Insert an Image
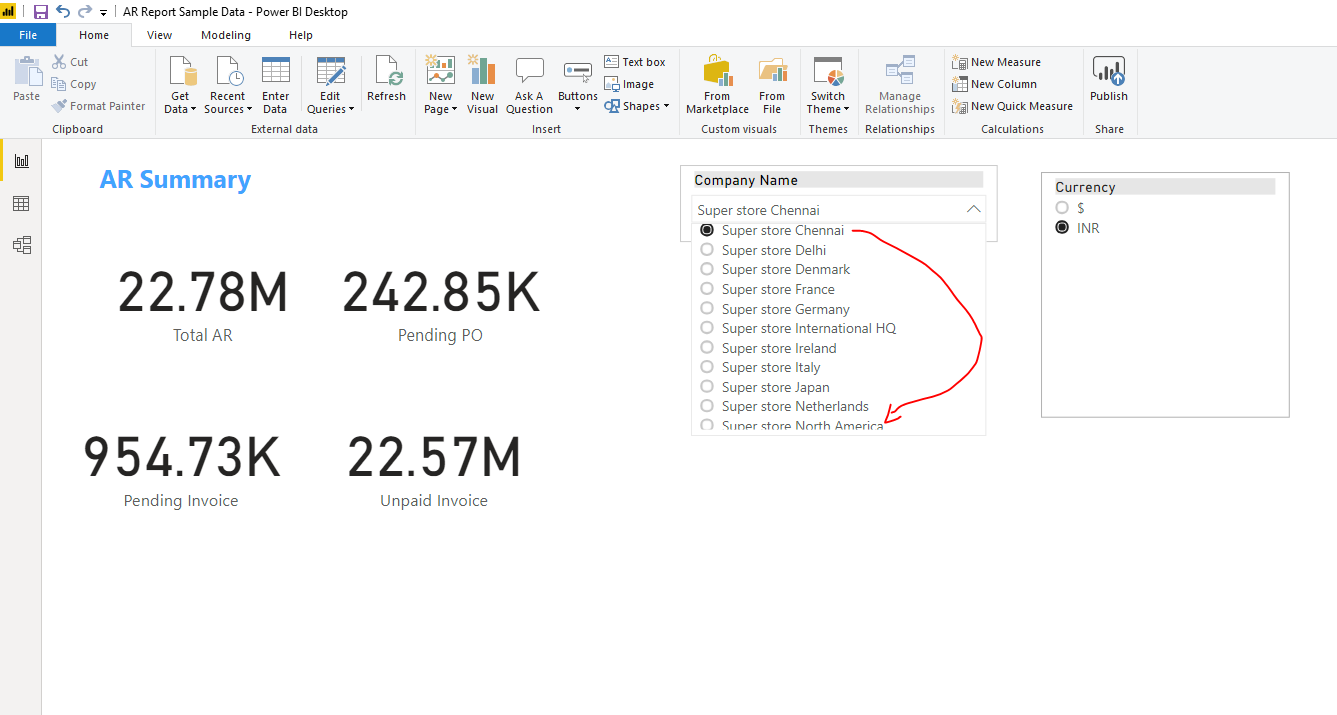Screen dimensions: 1337x715 tap(629, 84)
